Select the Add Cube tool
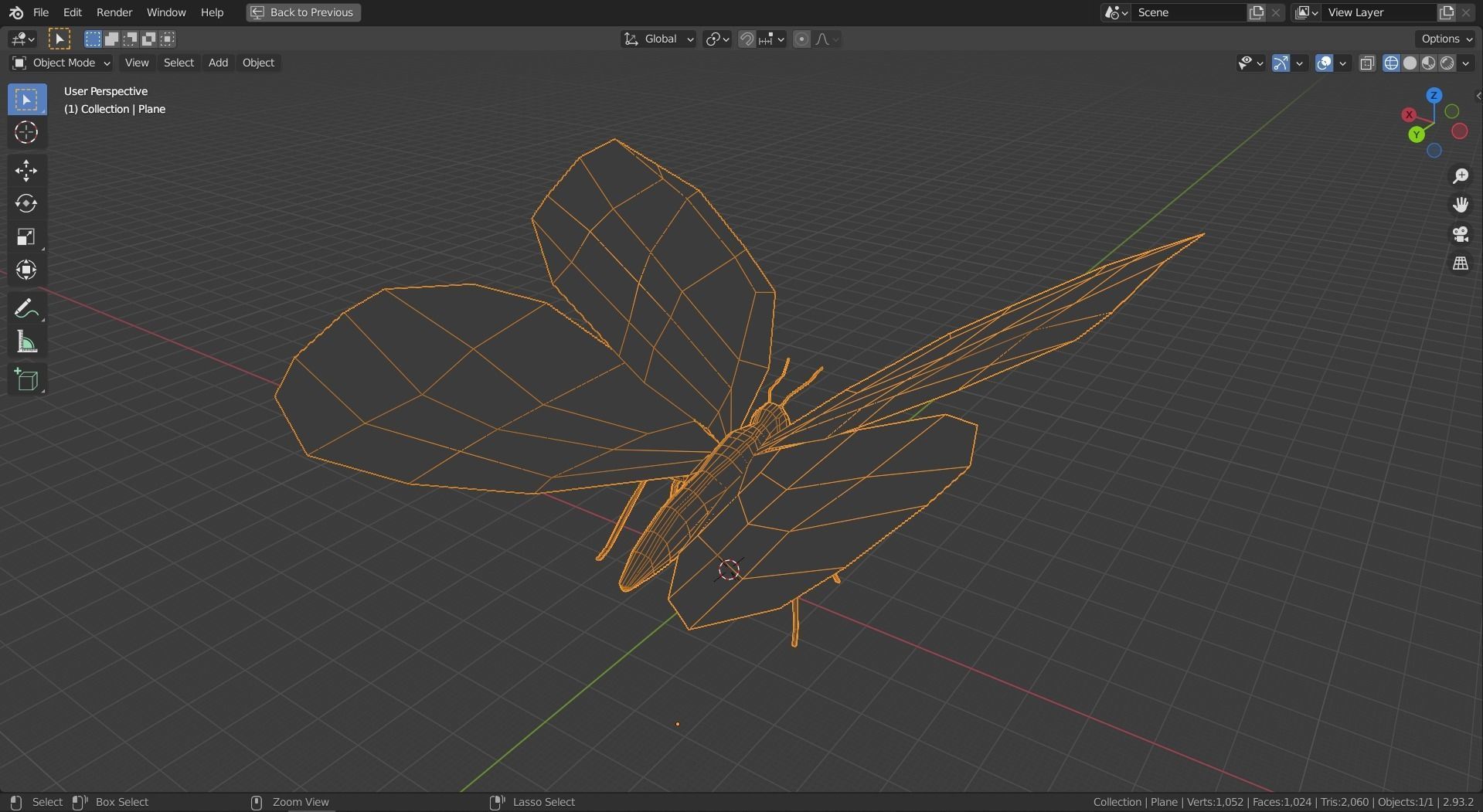Screen dimensions: 1483x812 26,379
